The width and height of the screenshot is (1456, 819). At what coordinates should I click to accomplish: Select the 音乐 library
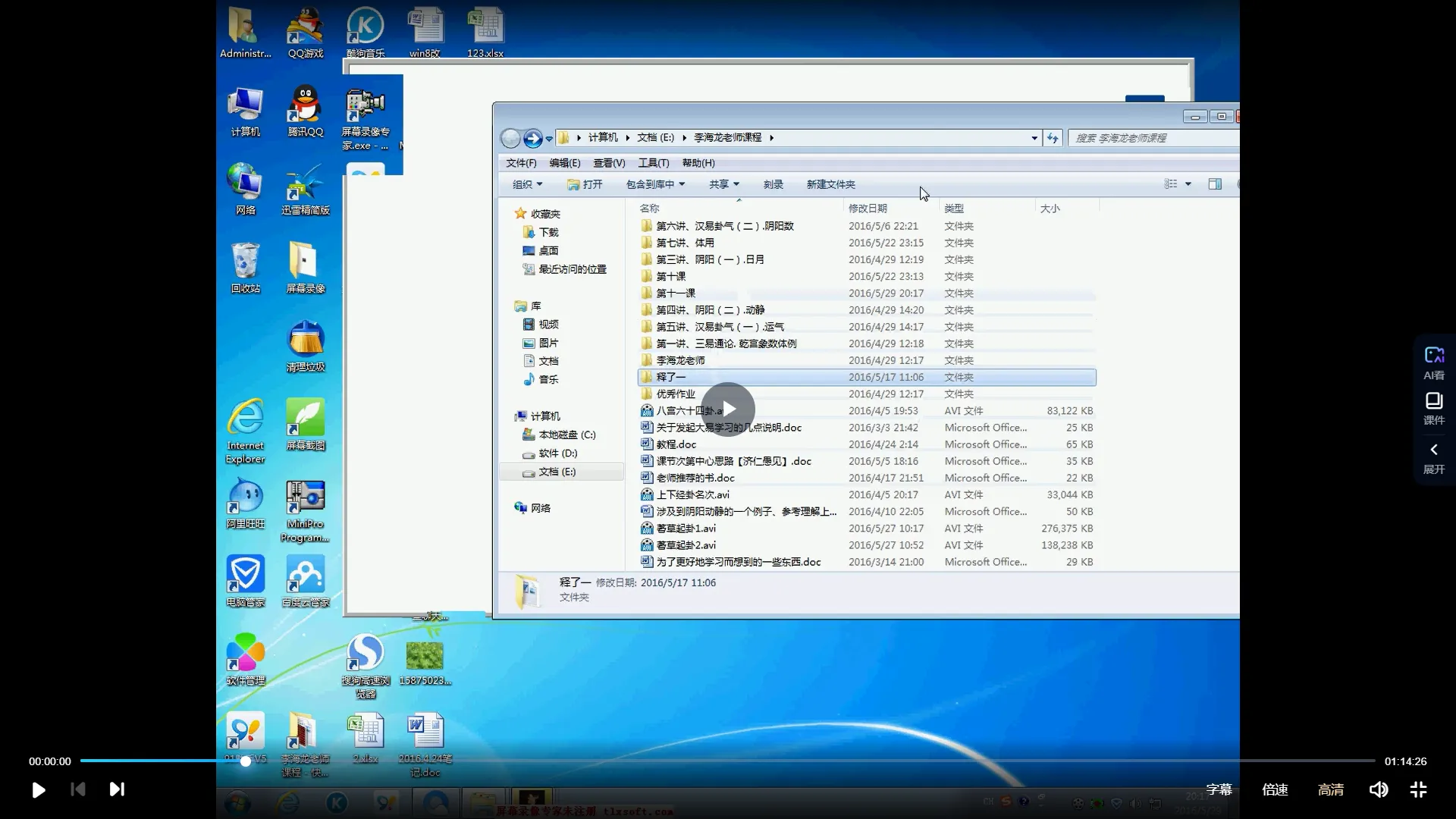click(x=541, y=379)
